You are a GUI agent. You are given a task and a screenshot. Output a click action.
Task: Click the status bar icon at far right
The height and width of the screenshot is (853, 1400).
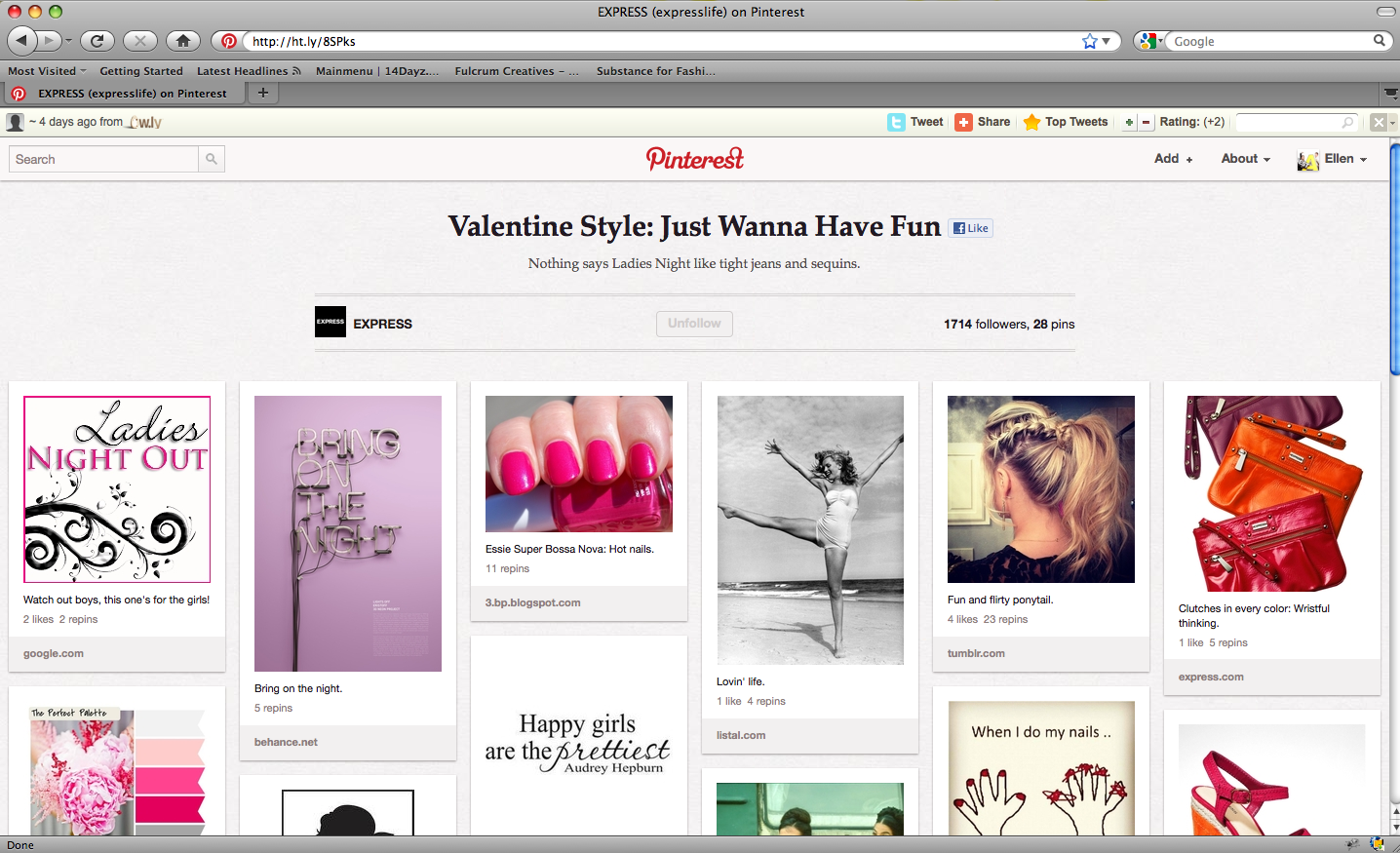(x=1377, y=844)
